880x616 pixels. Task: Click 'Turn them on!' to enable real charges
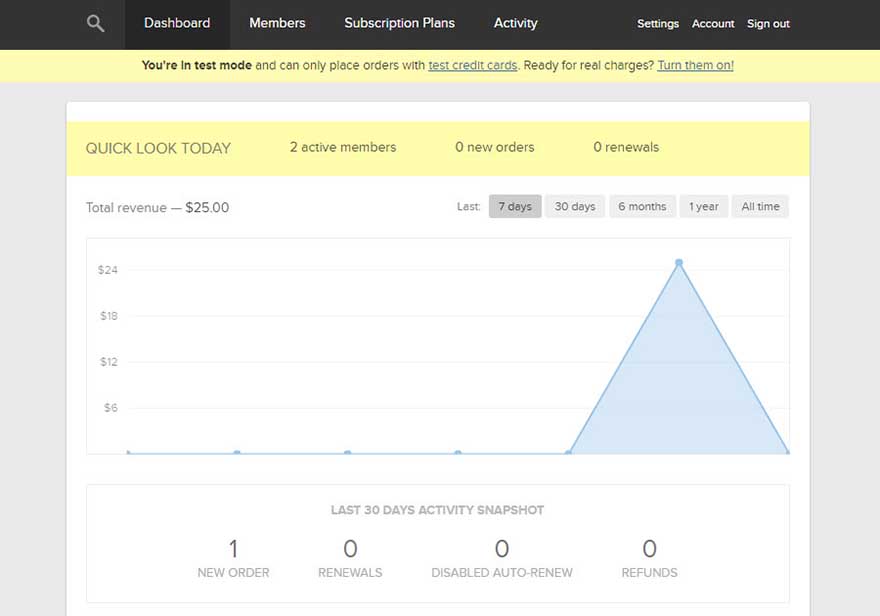coord(694,65)
